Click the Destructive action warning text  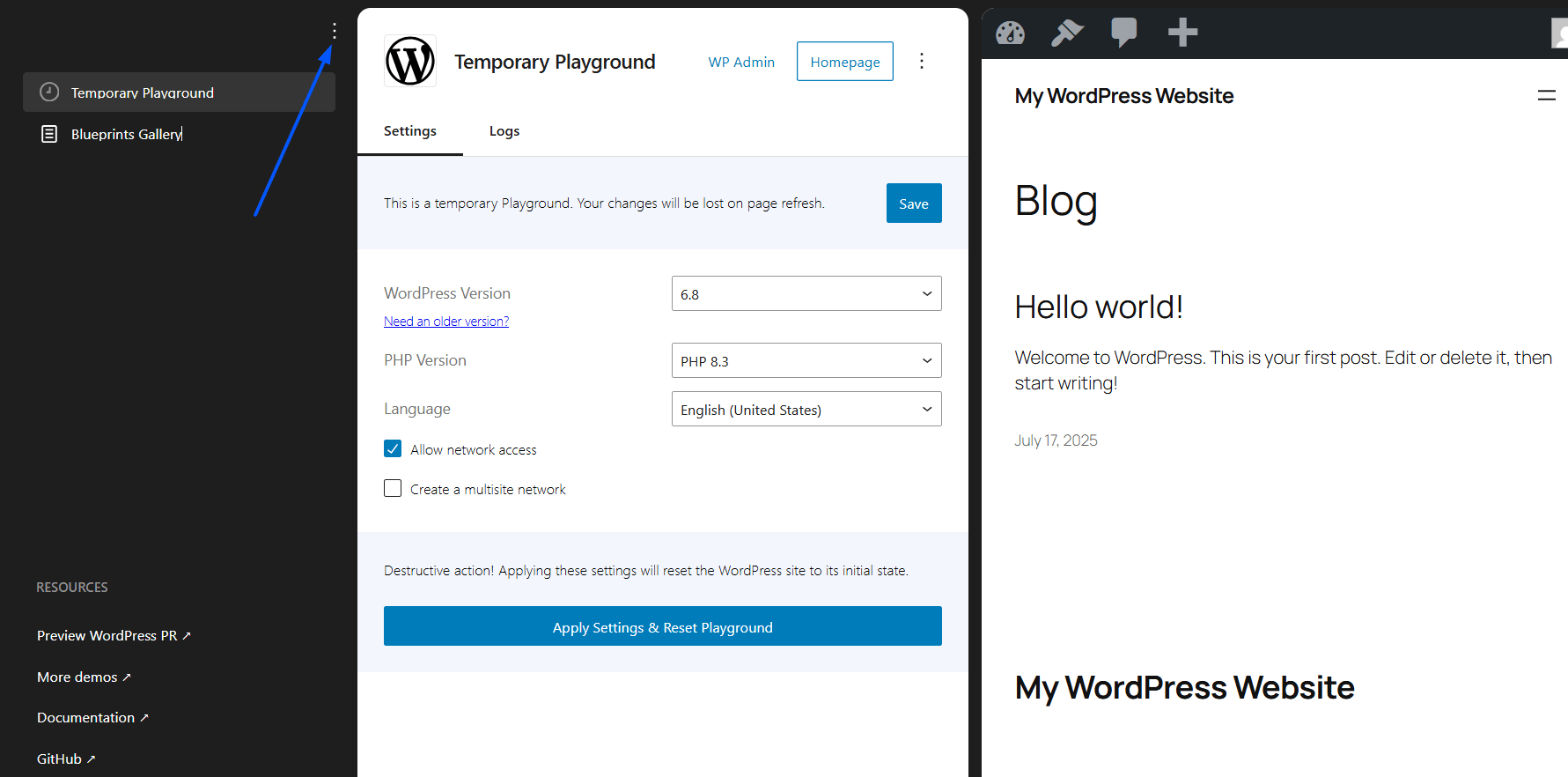pos(646,571)
